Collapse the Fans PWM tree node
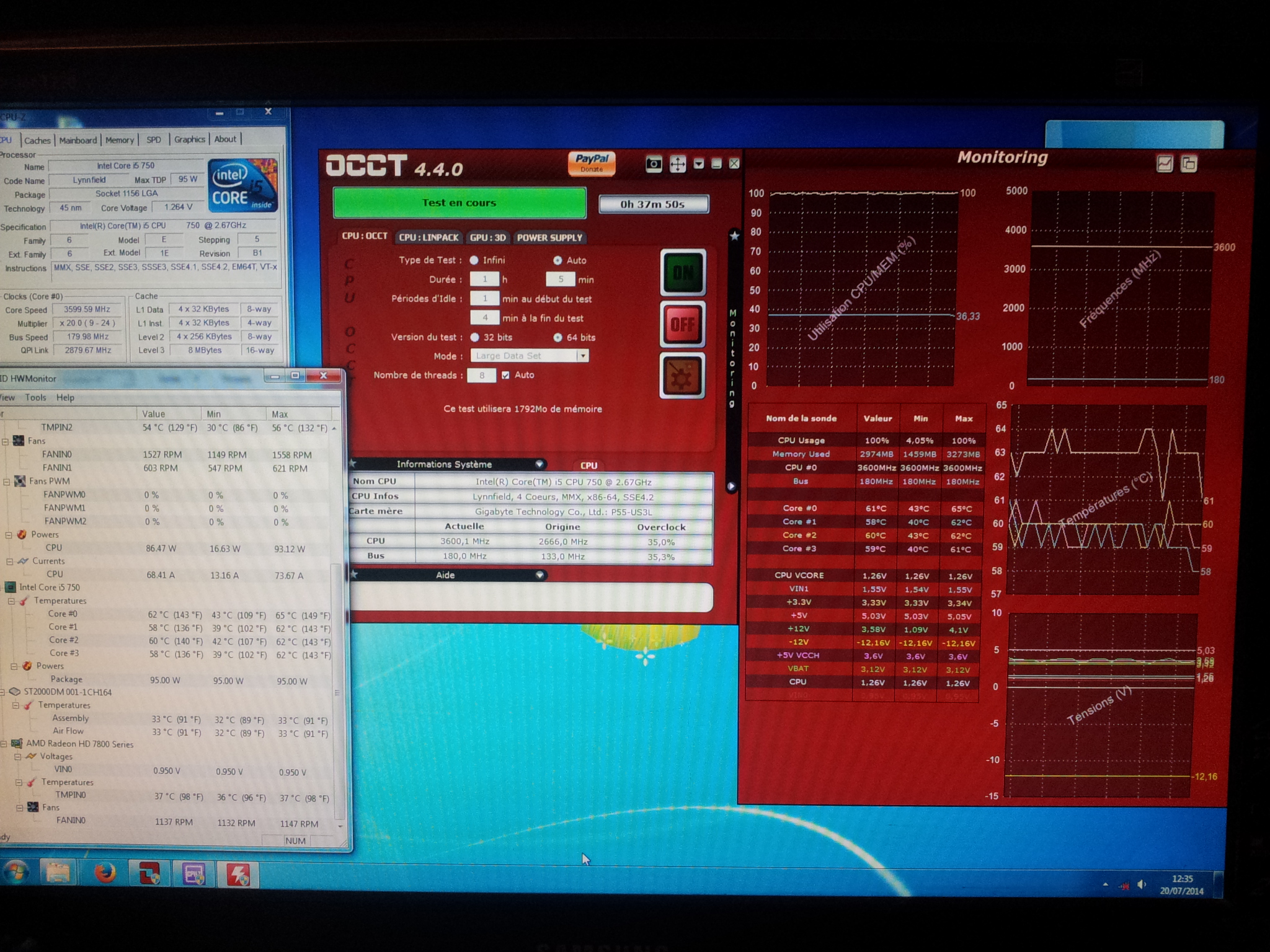1270x952 pixels. [x=7, y=482]
